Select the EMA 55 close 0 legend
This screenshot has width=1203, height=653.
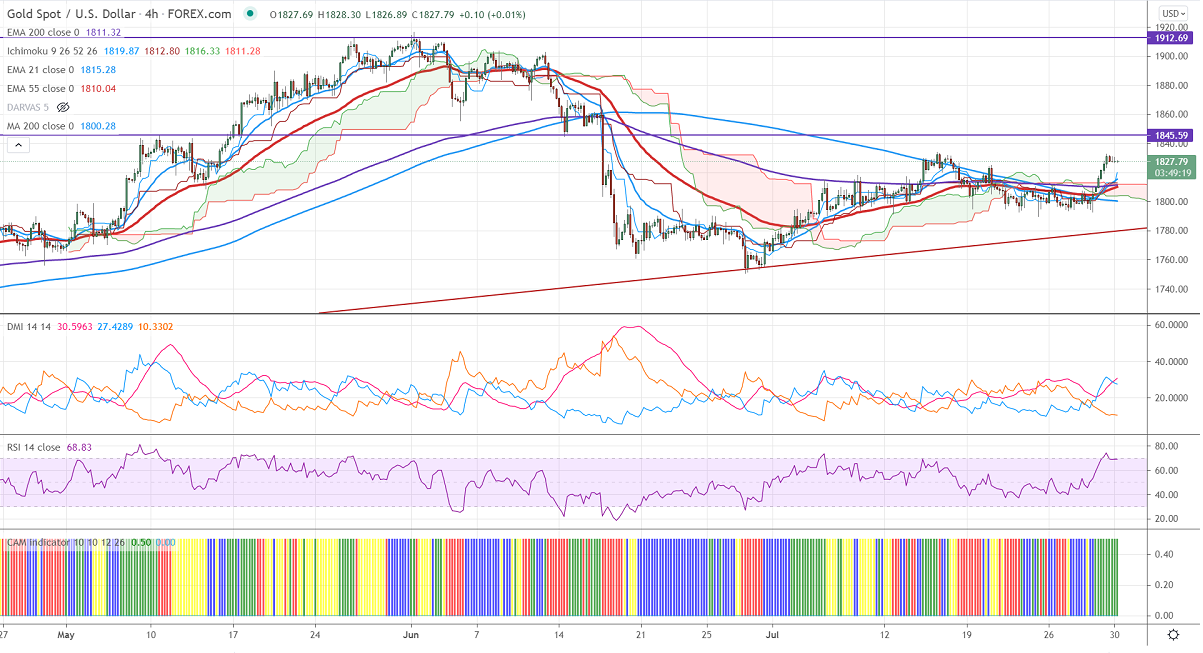coord(38,89)
